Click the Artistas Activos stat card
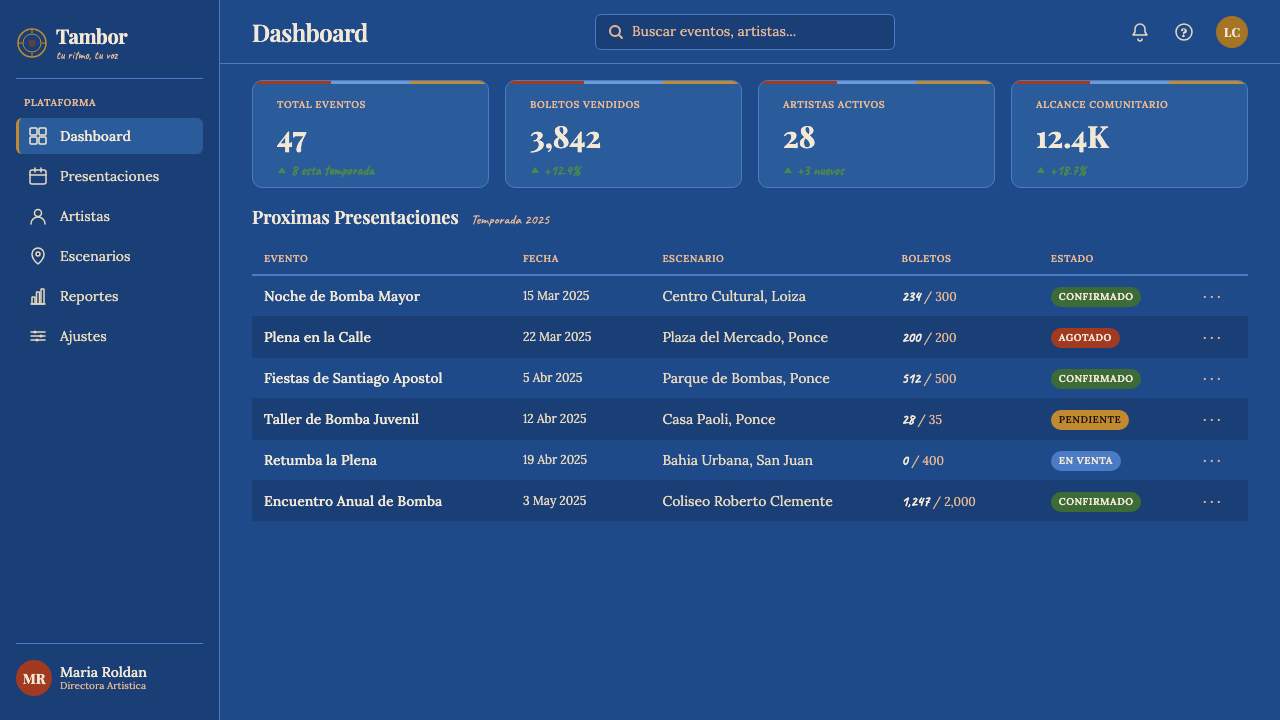Image resolution: width=1280 pixels, height=720 pixels. [876, 134]
